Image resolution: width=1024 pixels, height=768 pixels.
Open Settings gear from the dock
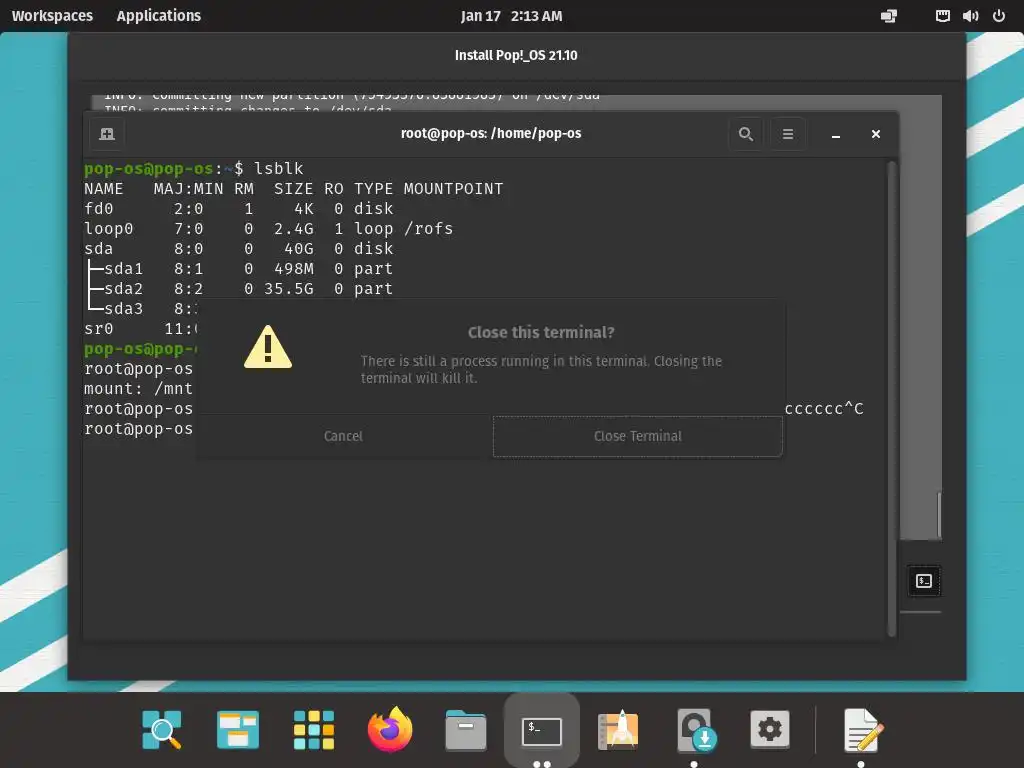pyautogui.click(x=770, y=729)
